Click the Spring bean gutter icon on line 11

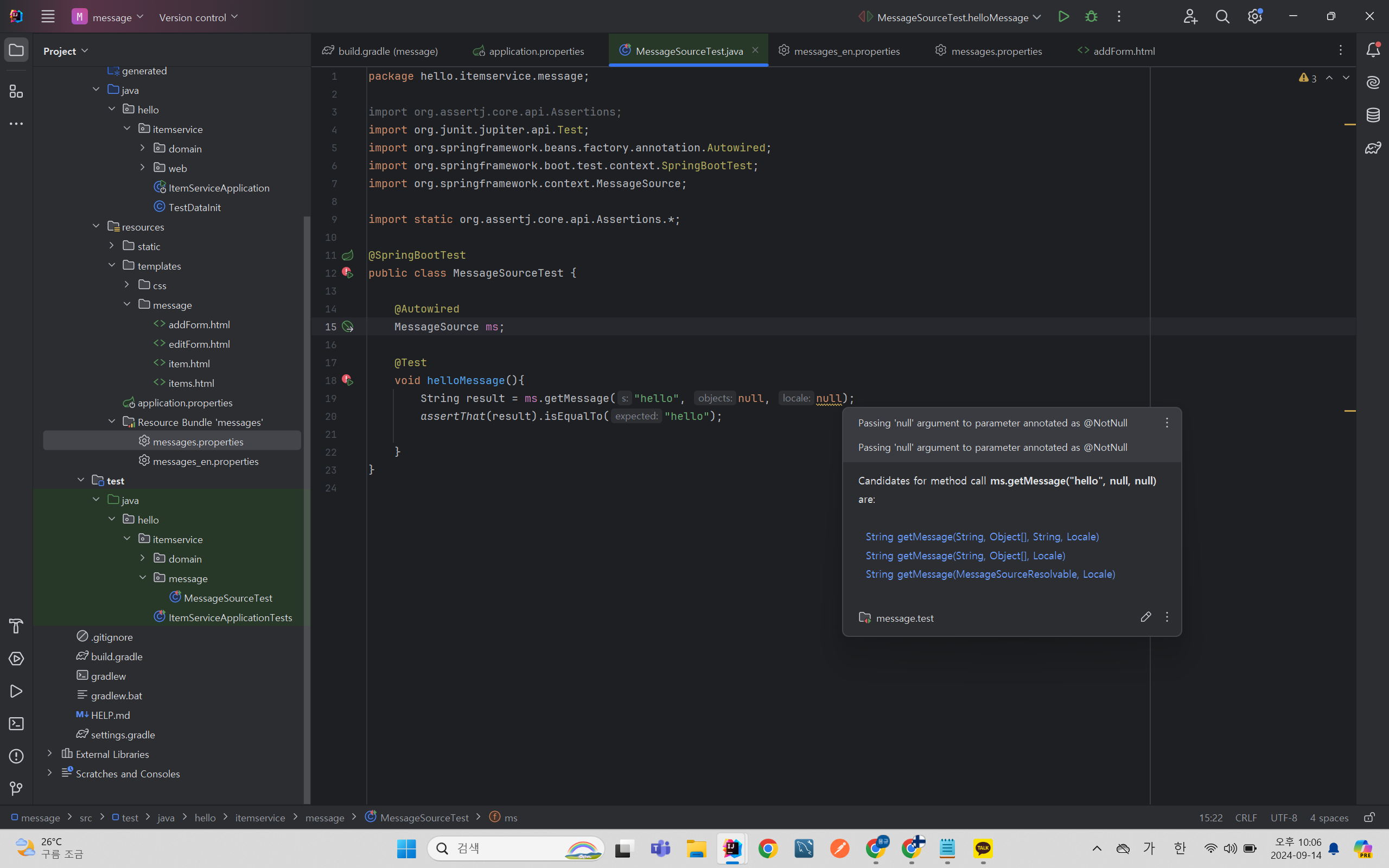tap(348, 255)
